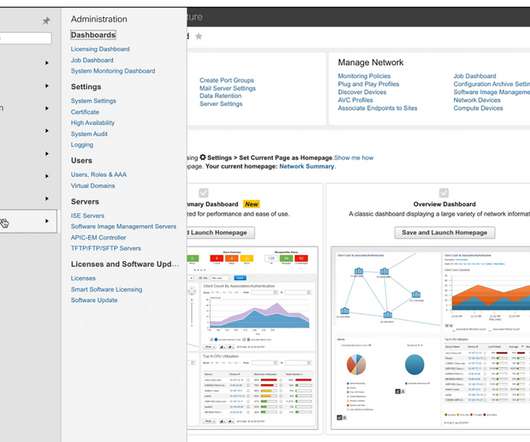
Task: Click Mail Server Settings link
Action: (x=227, y=88)
